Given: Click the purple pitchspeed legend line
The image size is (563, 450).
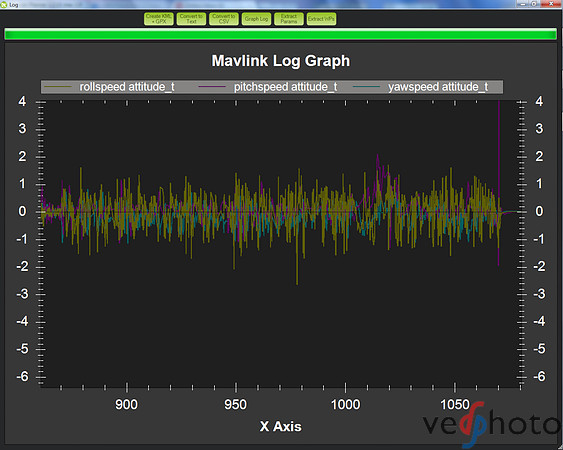Looking at the screenshot, I should (212, 87).
